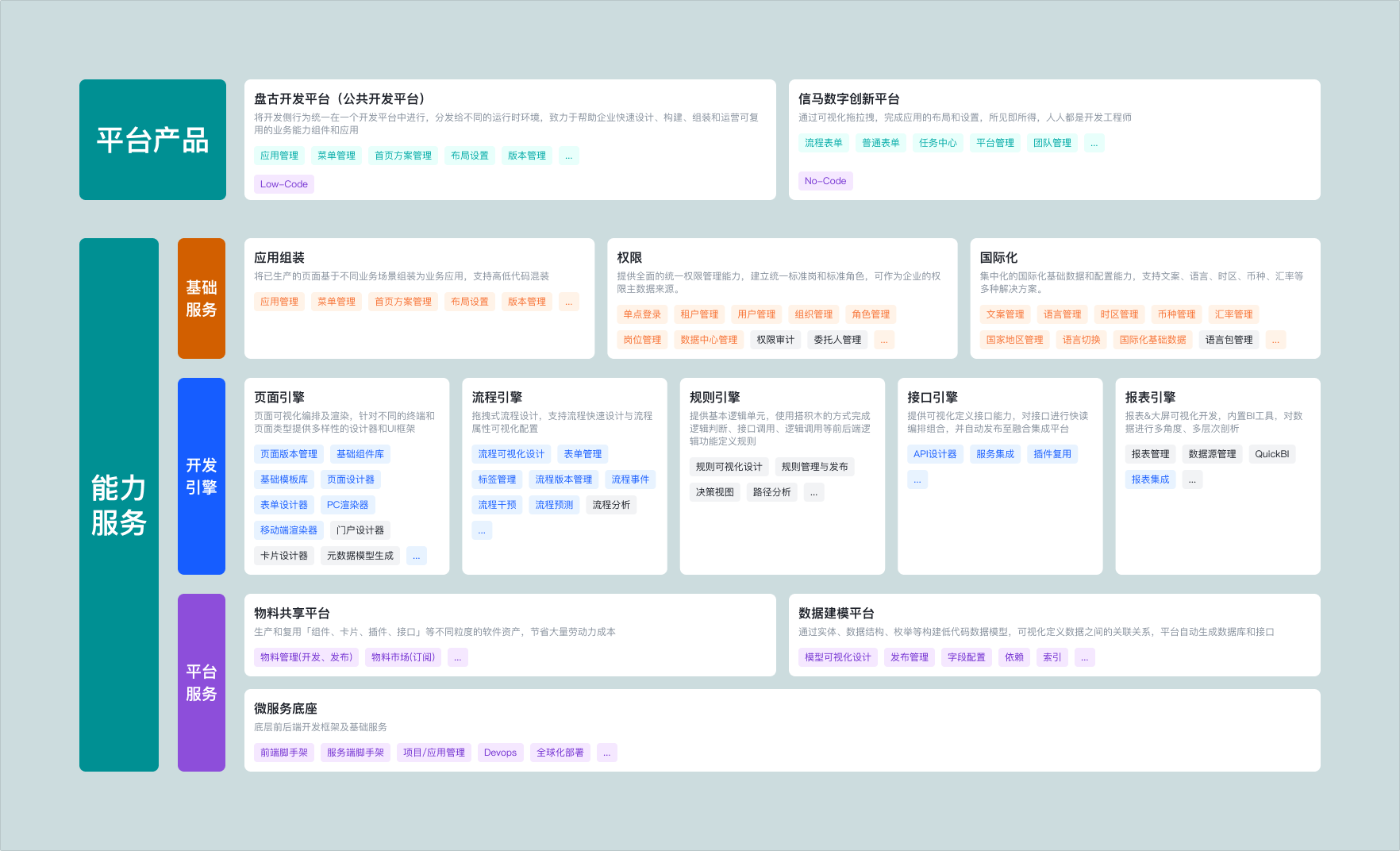
Task: Click the 角色管理 tag
Action: (871, 314)
